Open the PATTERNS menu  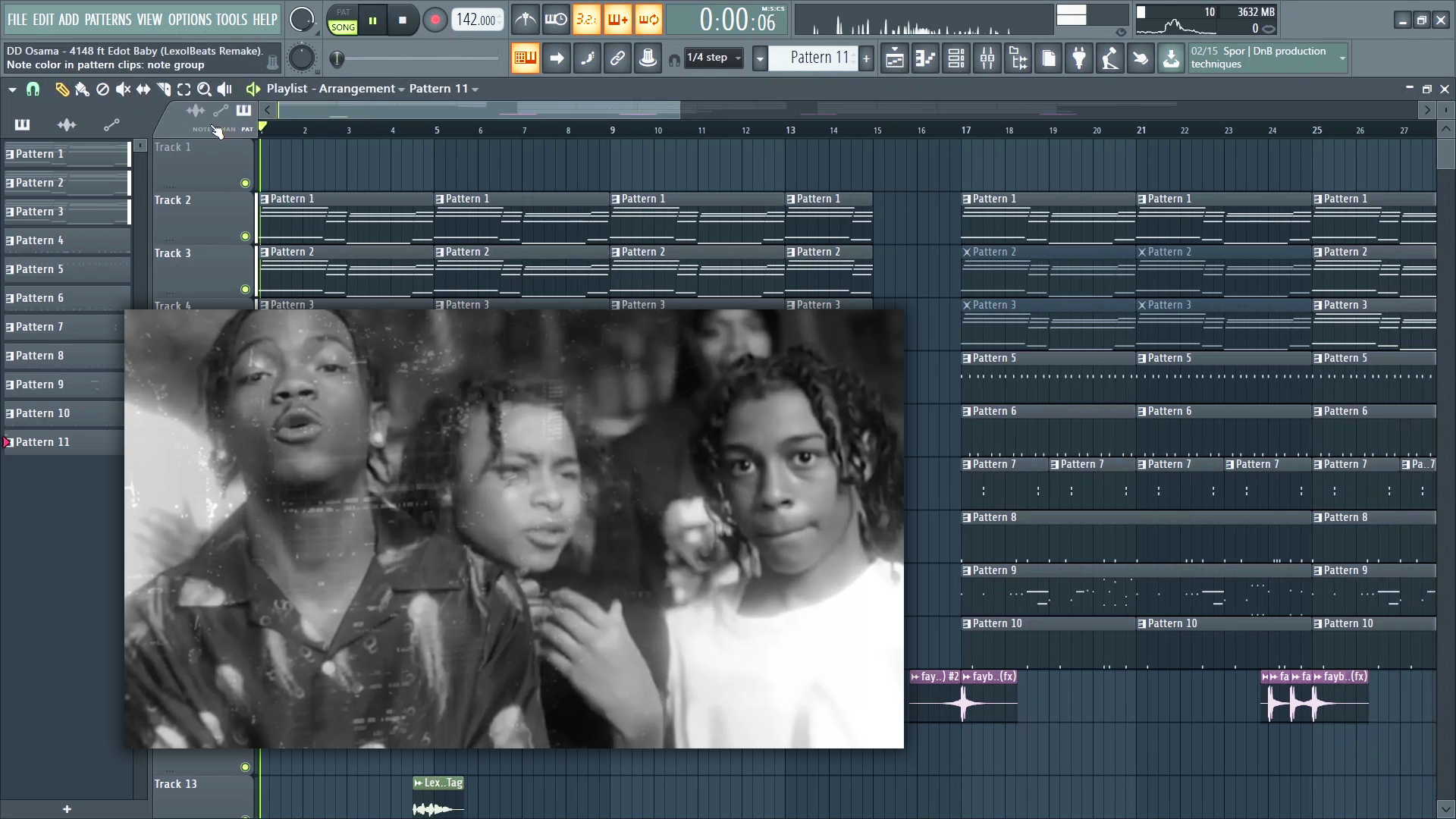pyautogui.click(x=111, y=19)
